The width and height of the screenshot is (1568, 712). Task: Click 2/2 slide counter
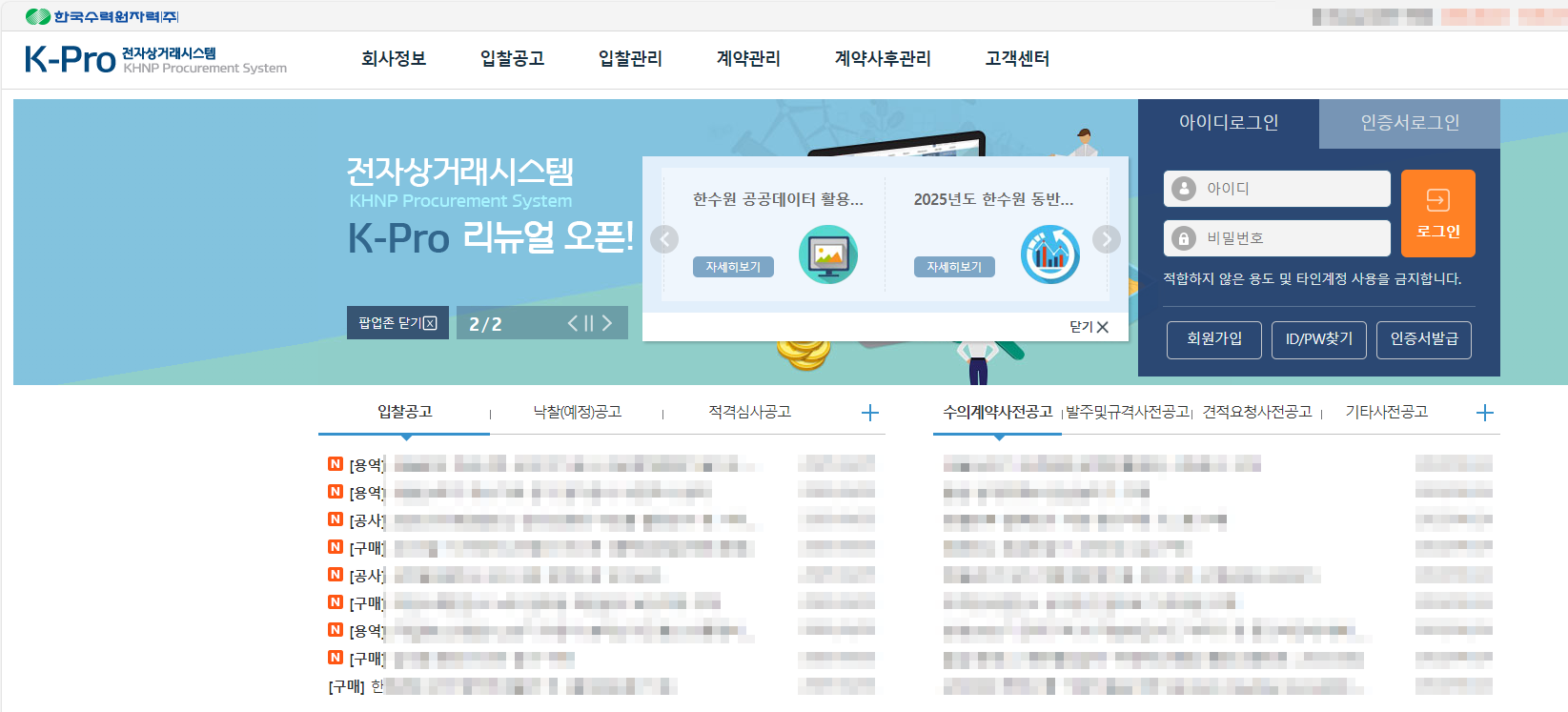pyautogui.click(x=485, y=324)
